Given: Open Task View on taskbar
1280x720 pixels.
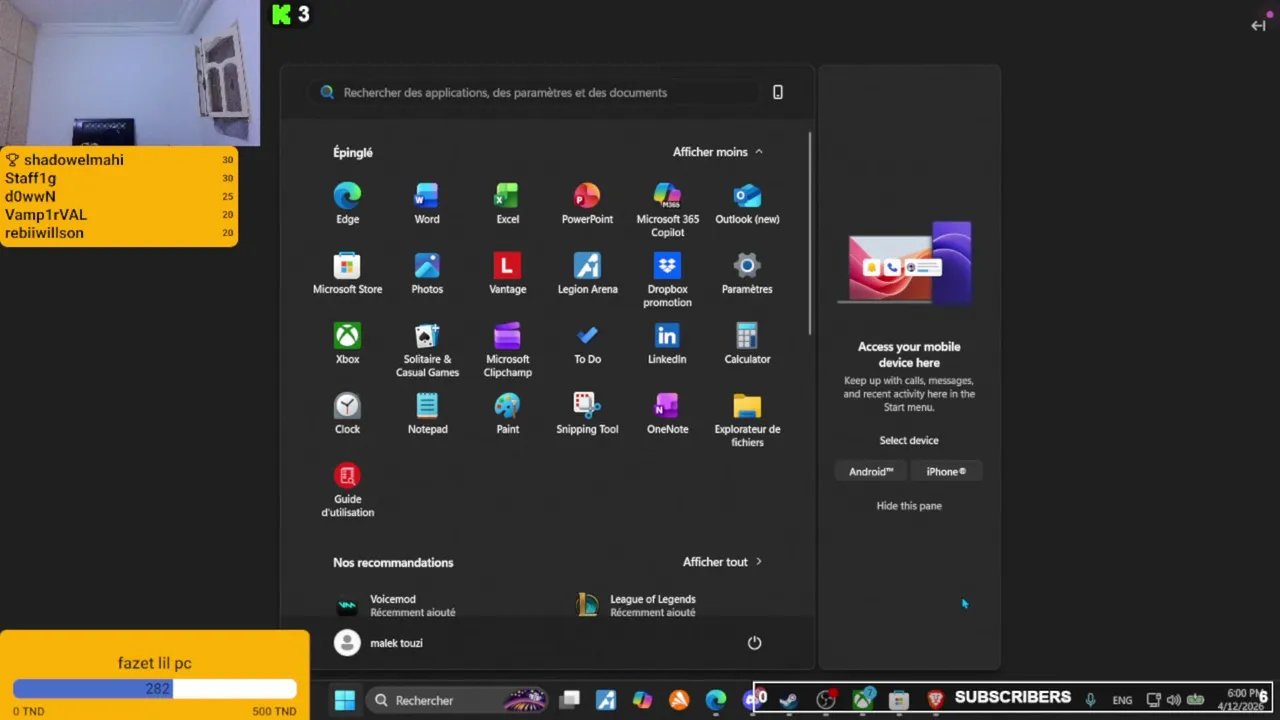Looking at the screenshot, I should [x=569, y=700].
